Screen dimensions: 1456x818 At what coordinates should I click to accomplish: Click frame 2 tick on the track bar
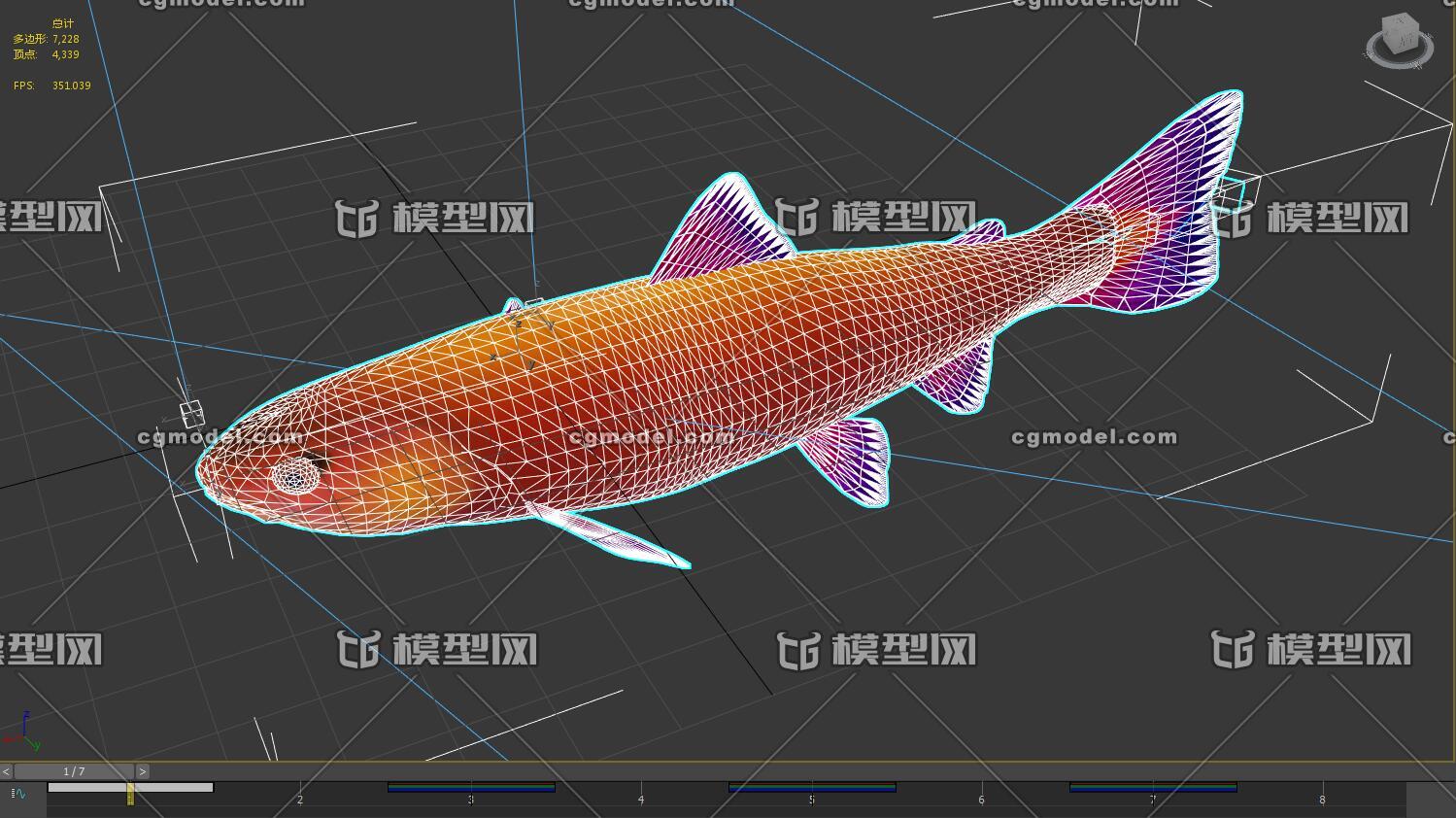[300, 799]
